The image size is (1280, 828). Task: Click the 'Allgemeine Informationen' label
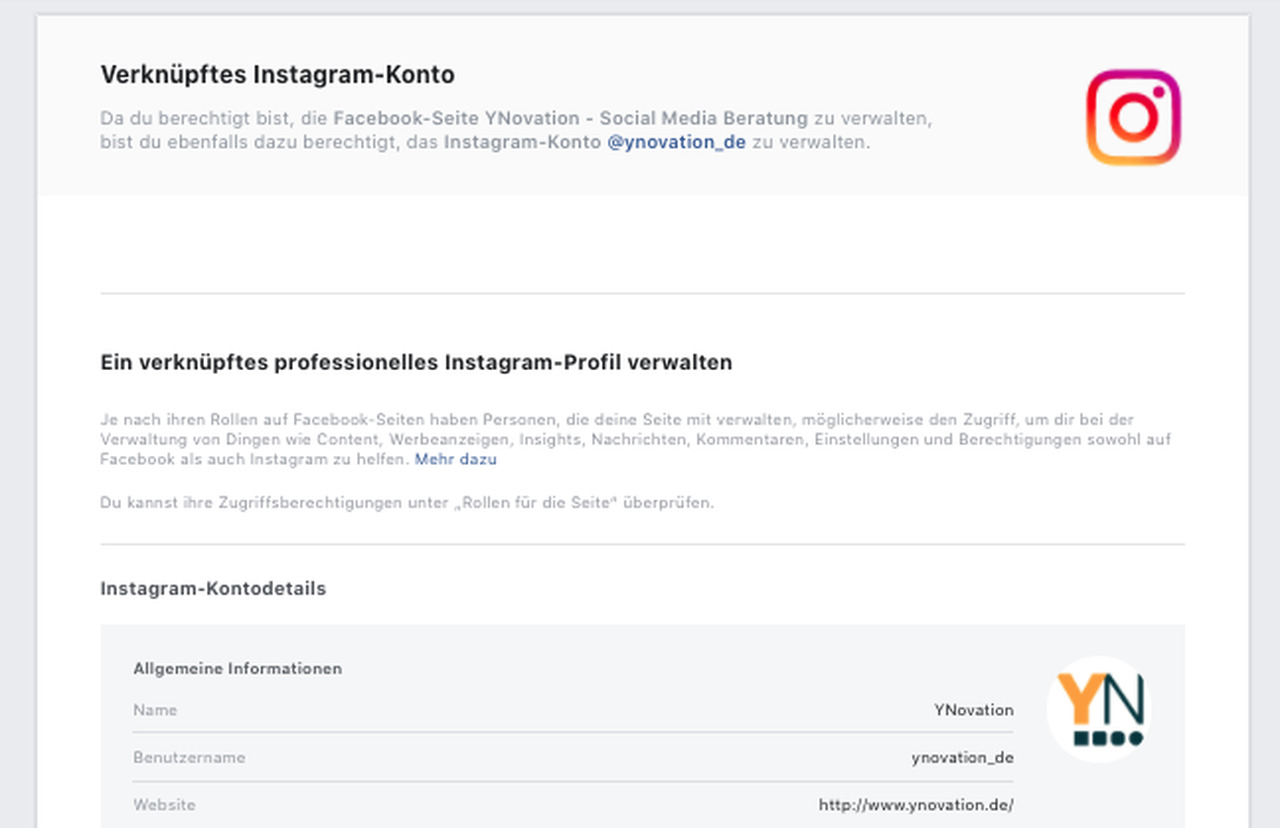[238, 668]
